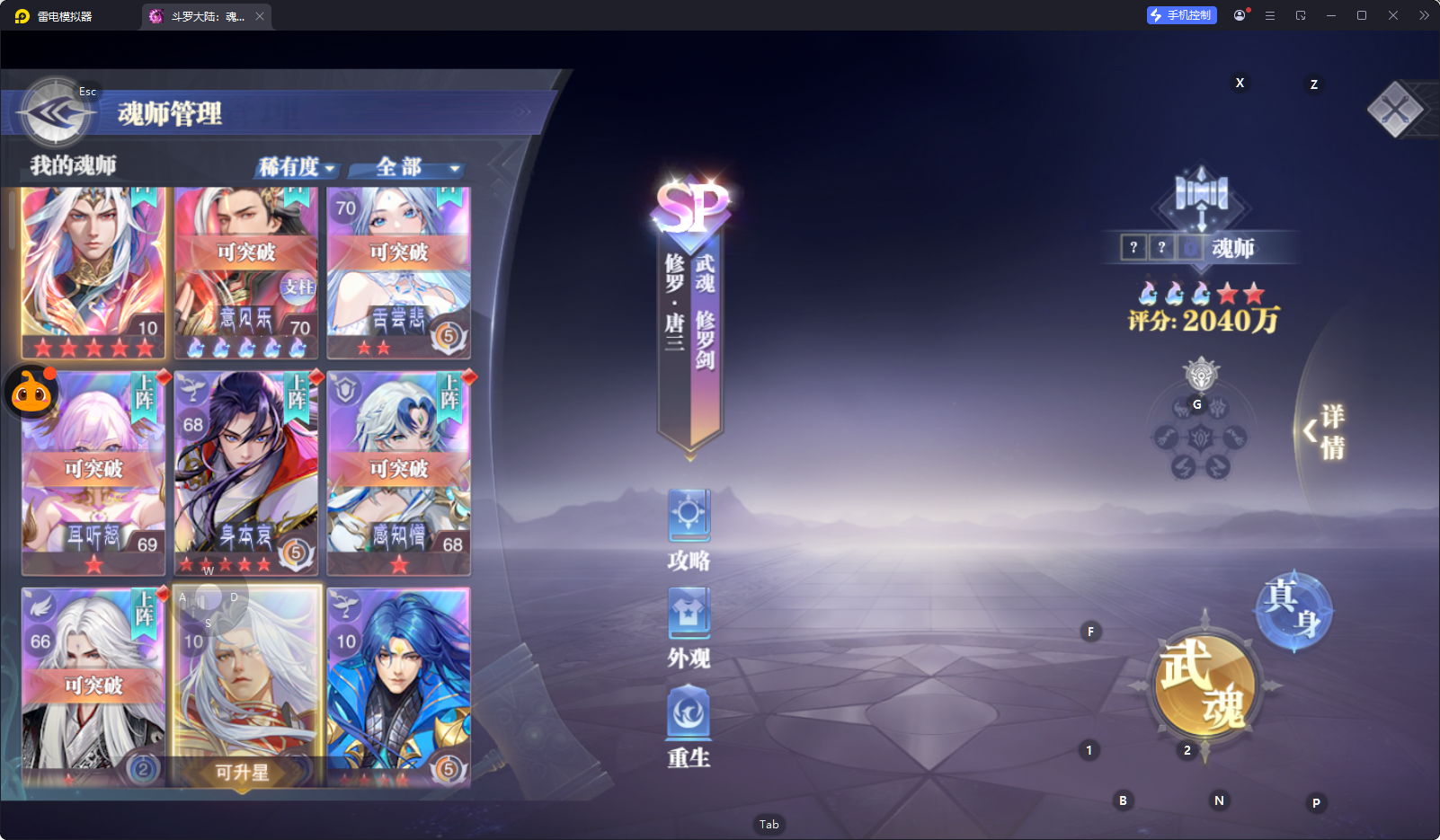Click the 魂师管理 panel title

coord(170,114)
